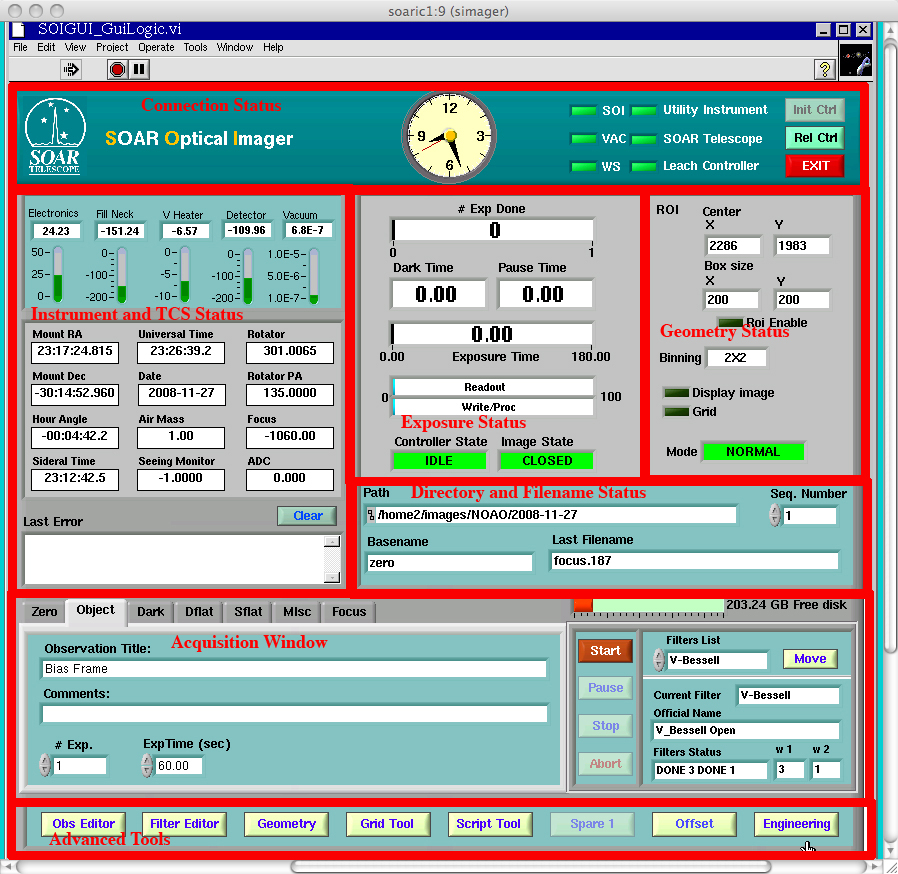898x874 pixels.
Task: Click the Leach Controller LED indicator
Action: [x=644, y=167]
